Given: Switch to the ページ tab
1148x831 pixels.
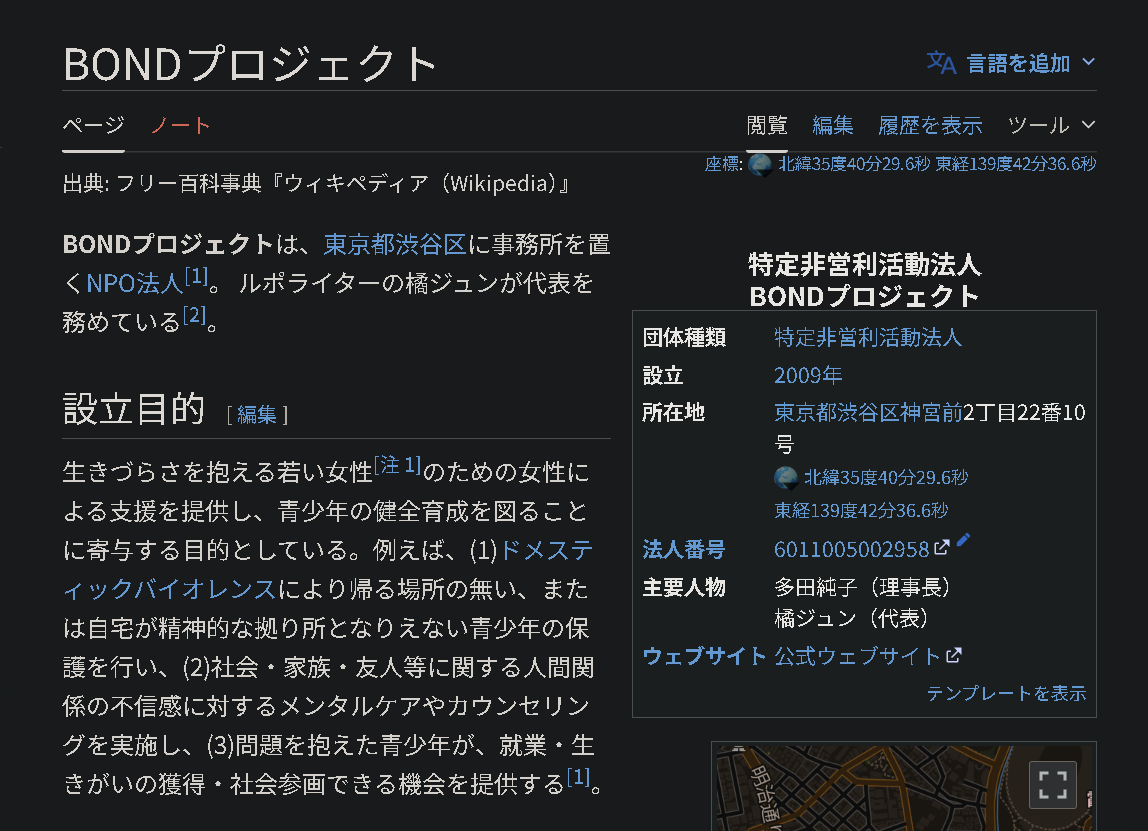Looking at the screenshot, I should click(x=93, y=125).
